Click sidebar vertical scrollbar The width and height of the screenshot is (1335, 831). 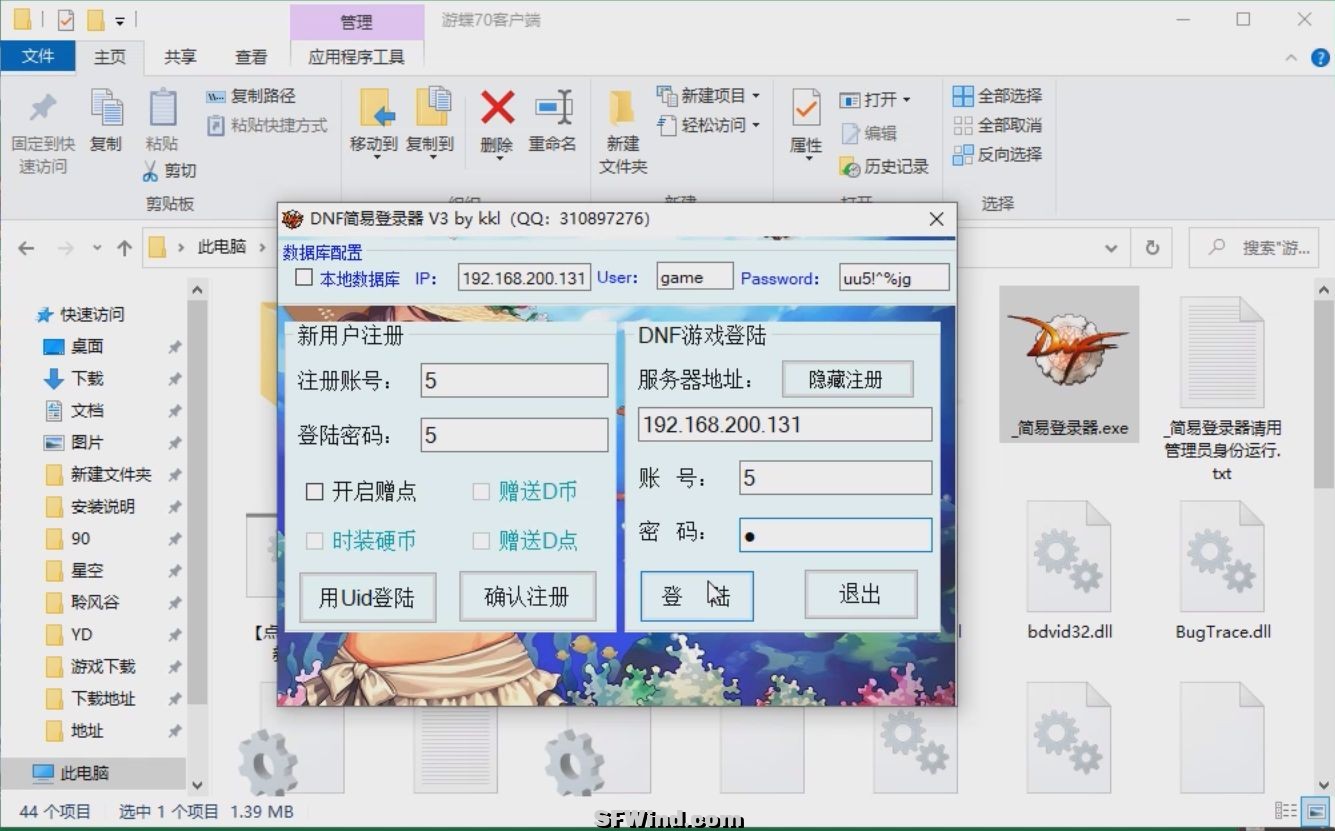(x=197, y=500)
